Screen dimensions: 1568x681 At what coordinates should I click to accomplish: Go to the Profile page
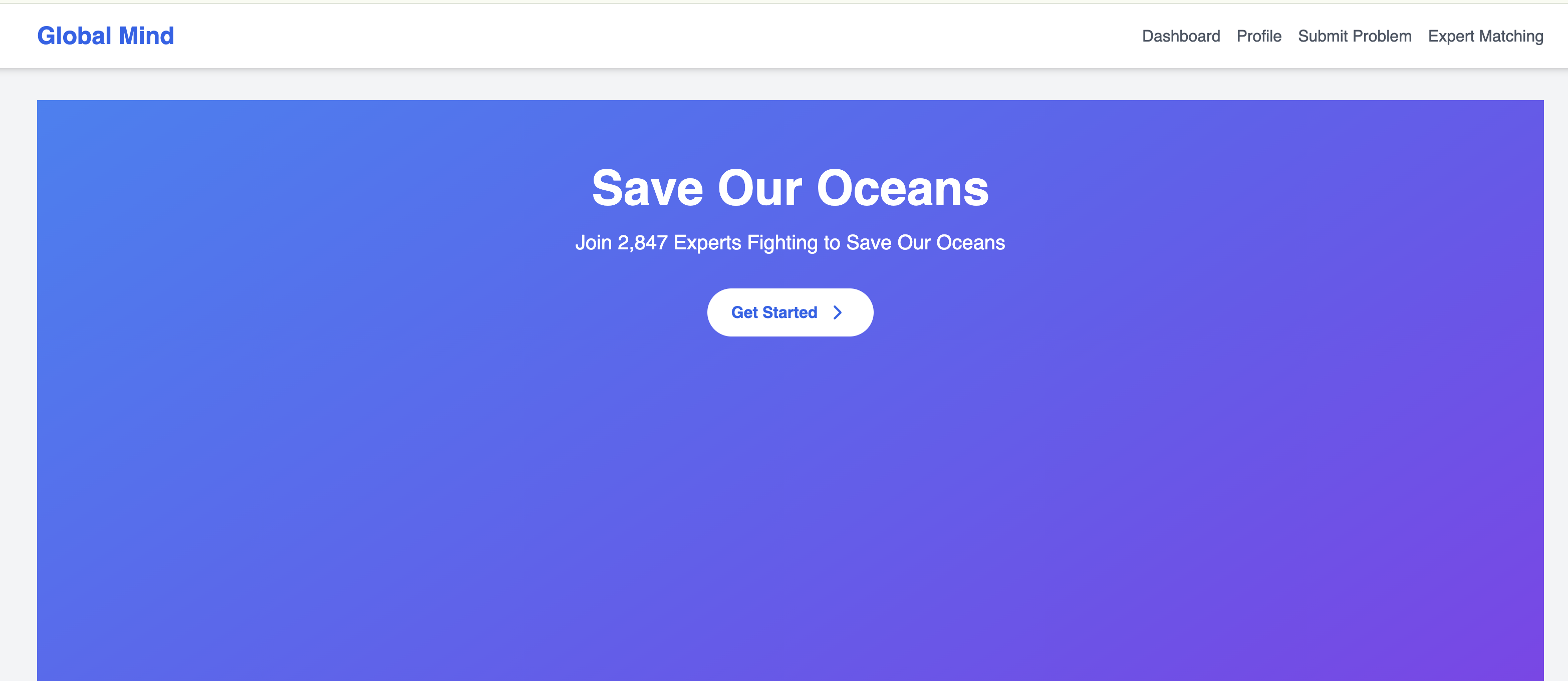[x=1259, y=36]
